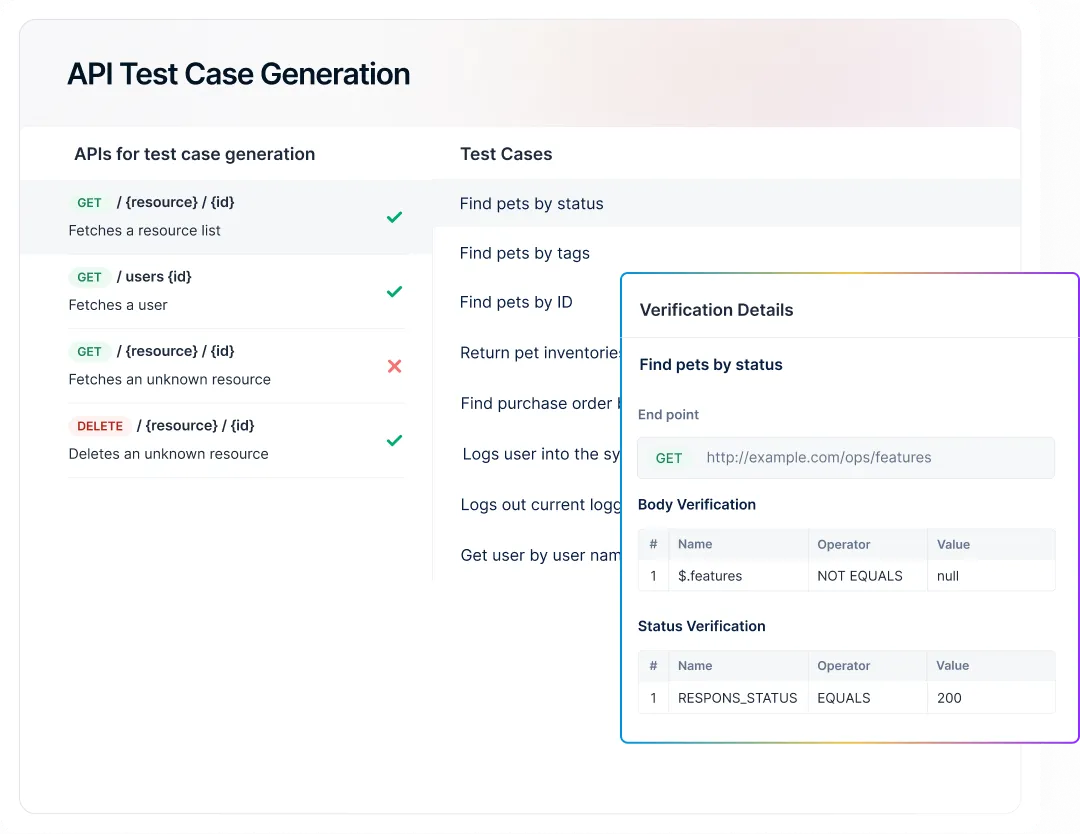Screen dimensions: 1080x834
Task: Switch to the 'Test Cases' column header
Action: (x=505, y=154)
